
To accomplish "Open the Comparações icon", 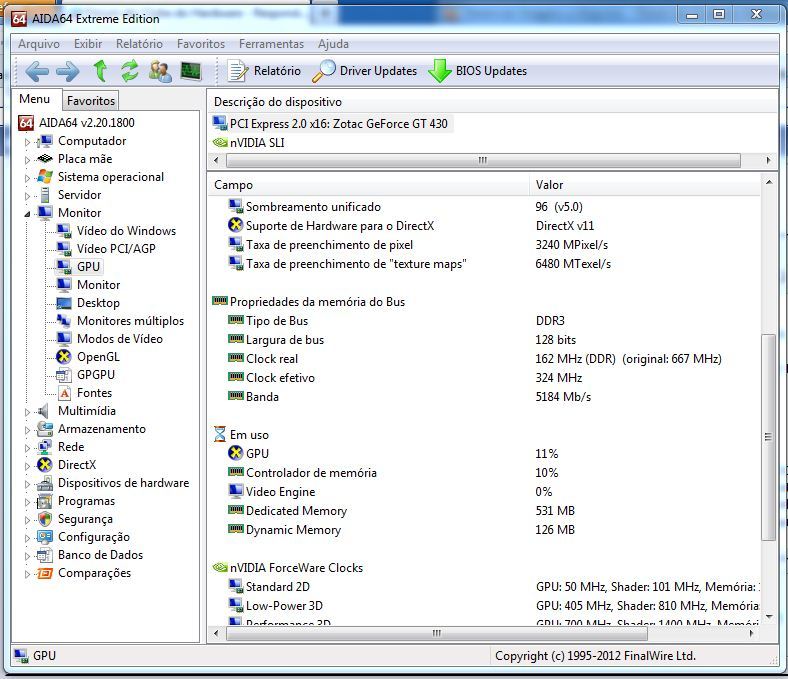I will (45, 573).
